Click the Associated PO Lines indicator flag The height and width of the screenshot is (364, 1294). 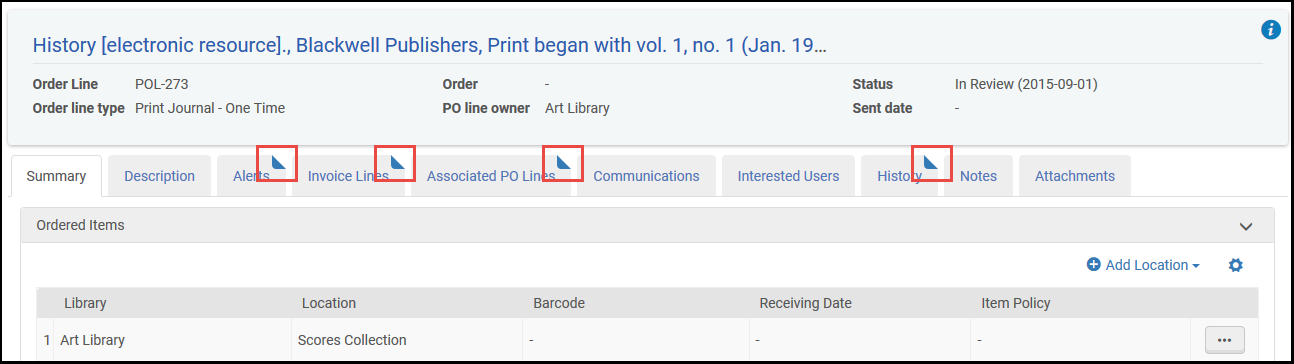point(564,162)
